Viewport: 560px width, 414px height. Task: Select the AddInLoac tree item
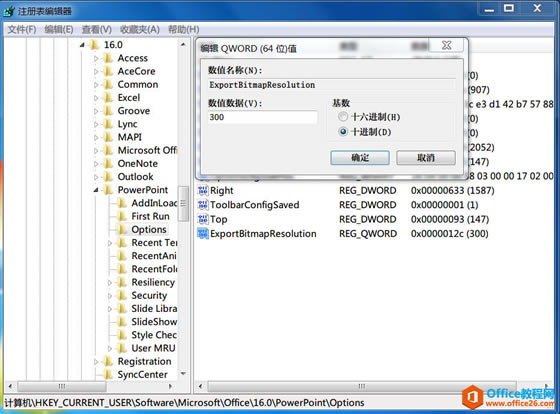pos(154,203)
